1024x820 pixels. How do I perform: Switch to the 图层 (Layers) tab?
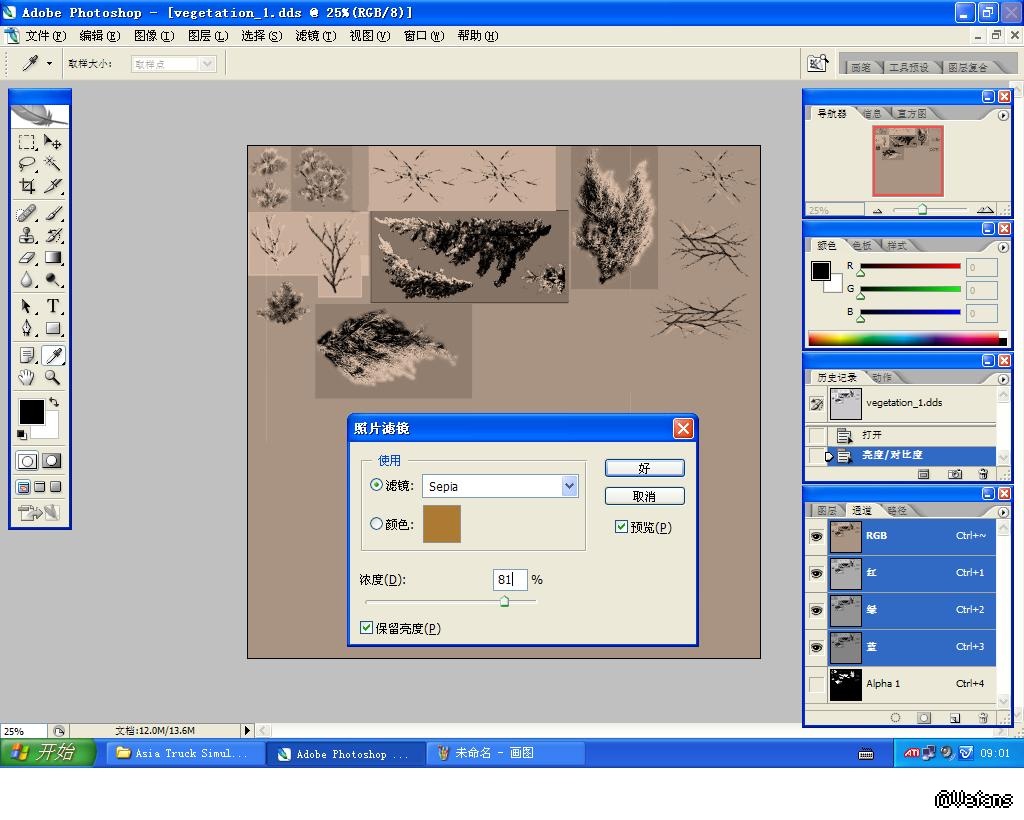click(827, 510)
